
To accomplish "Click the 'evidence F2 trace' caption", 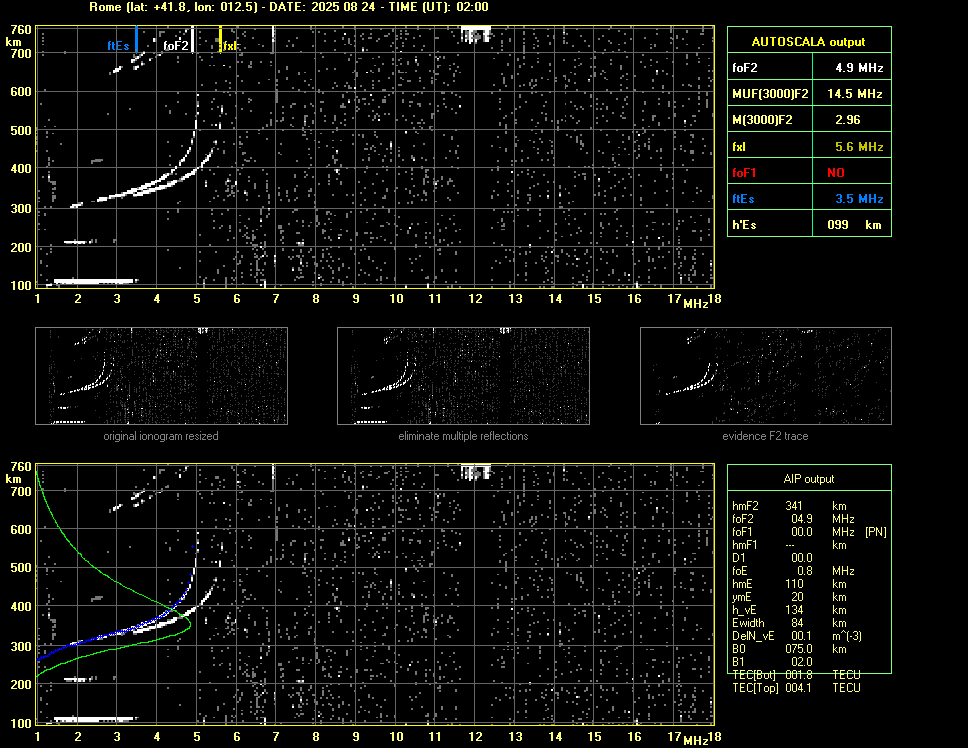I will 766,436.
